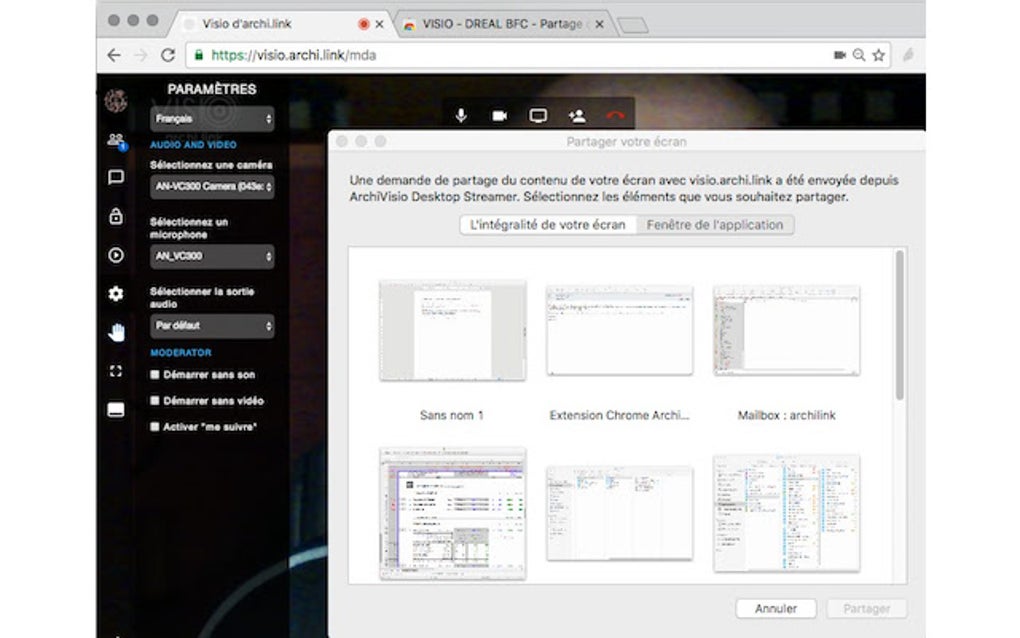
Task: Open the camera selection dropdown AN-VC300
Action: pos(211,187)
